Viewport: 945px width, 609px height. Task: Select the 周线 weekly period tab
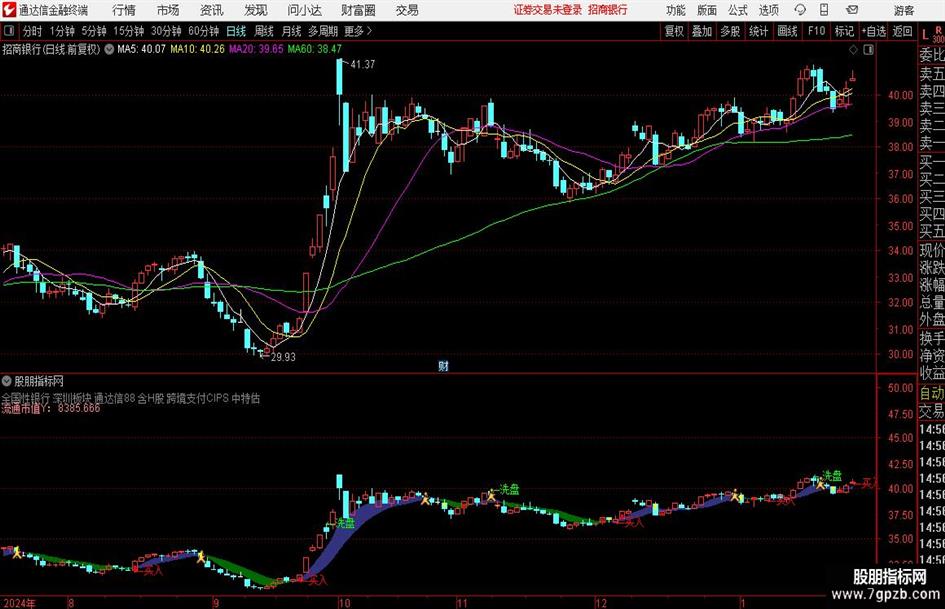(x=264, y=31)
